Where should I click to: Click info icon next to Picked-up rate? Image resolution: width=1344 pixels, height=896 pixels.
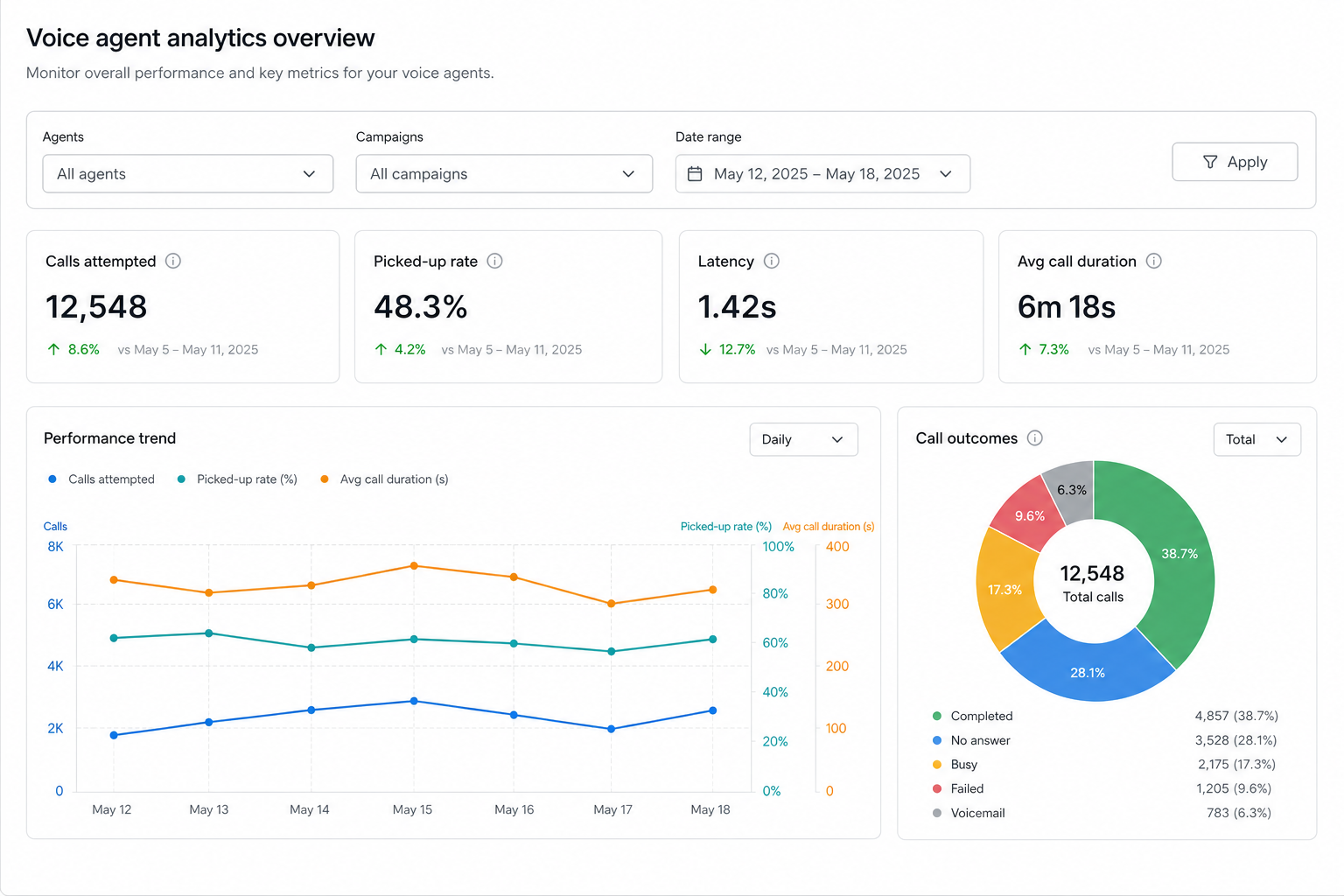(495, 261)
